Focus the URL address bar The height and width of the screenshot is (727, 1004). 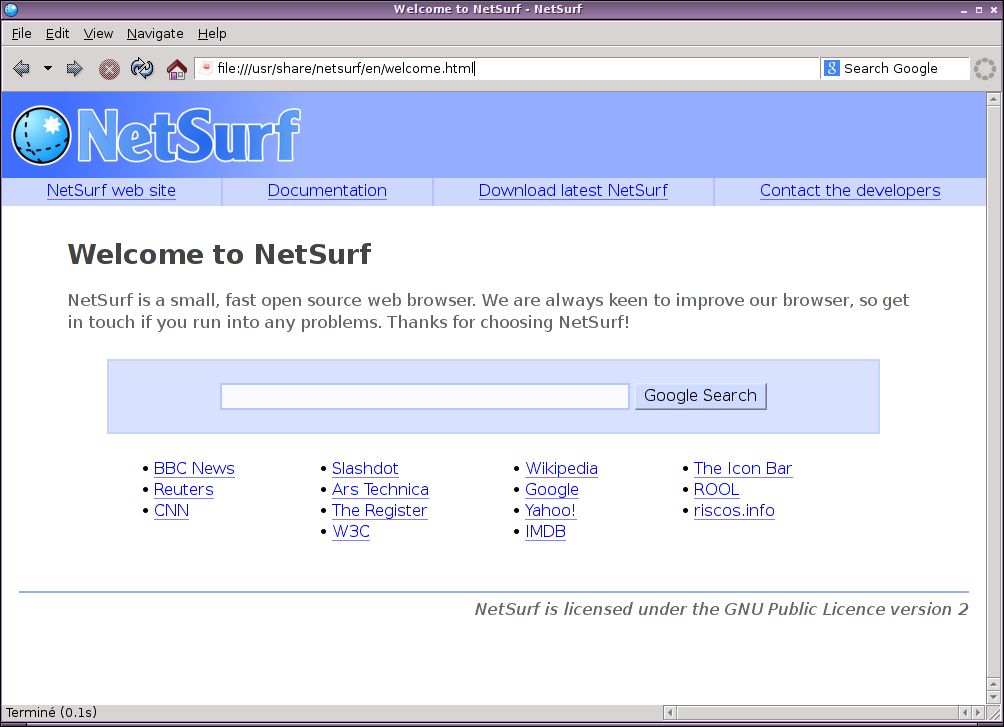tap(506, 69)
